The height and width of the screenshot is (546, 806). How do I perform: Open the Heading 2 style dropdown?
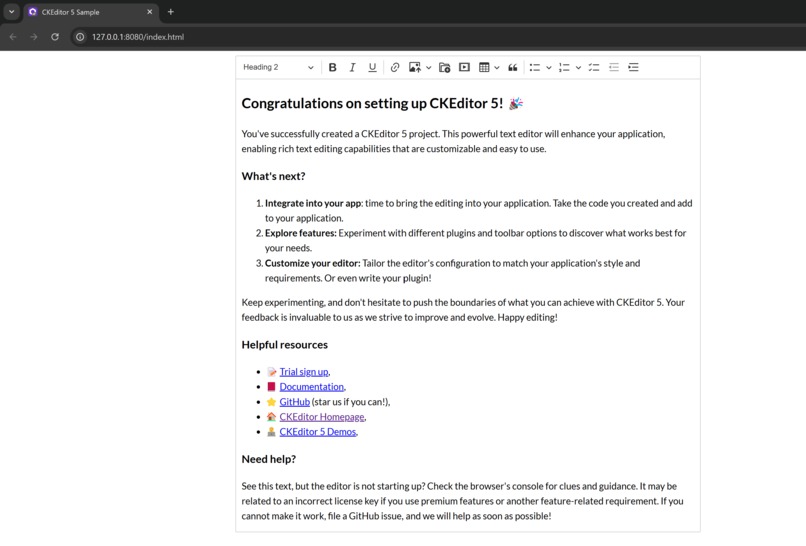point(278,67)
